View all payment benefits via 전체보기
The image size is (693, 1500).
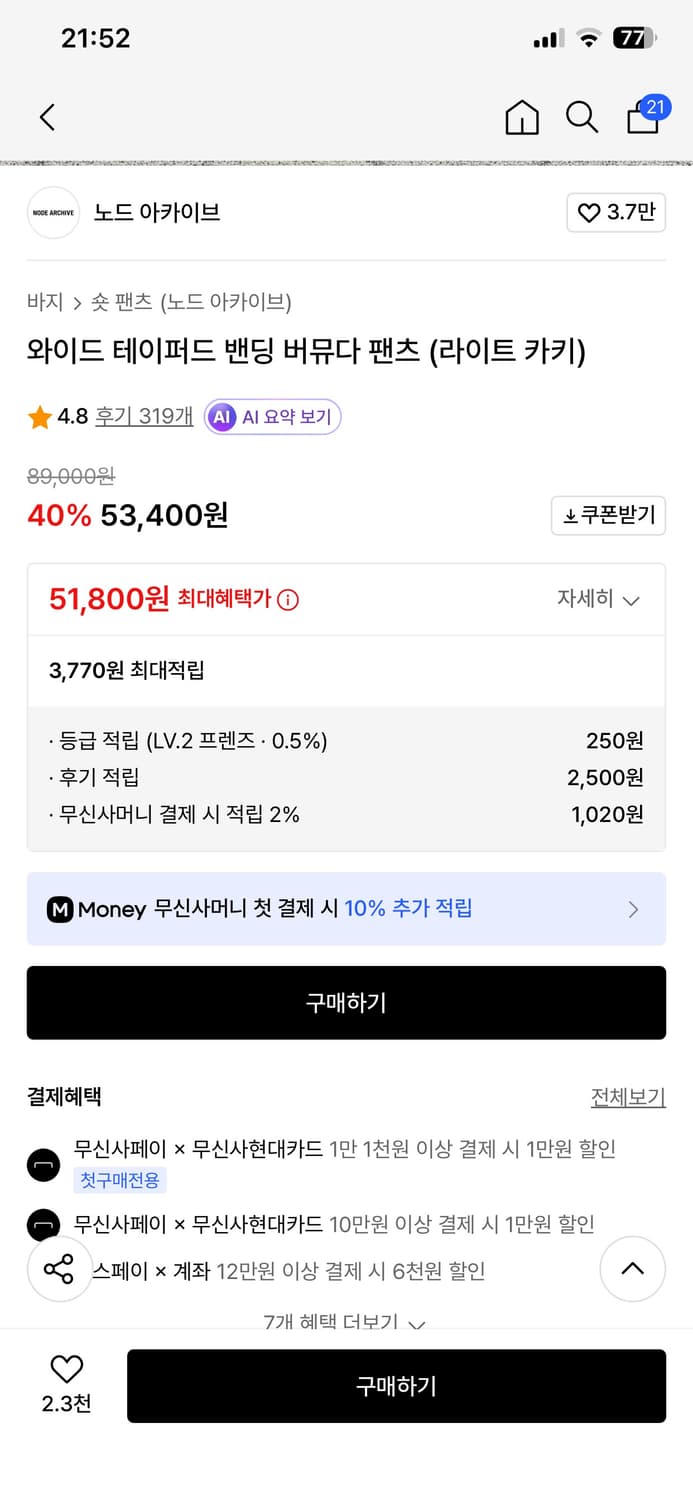tap(629, 1097)
